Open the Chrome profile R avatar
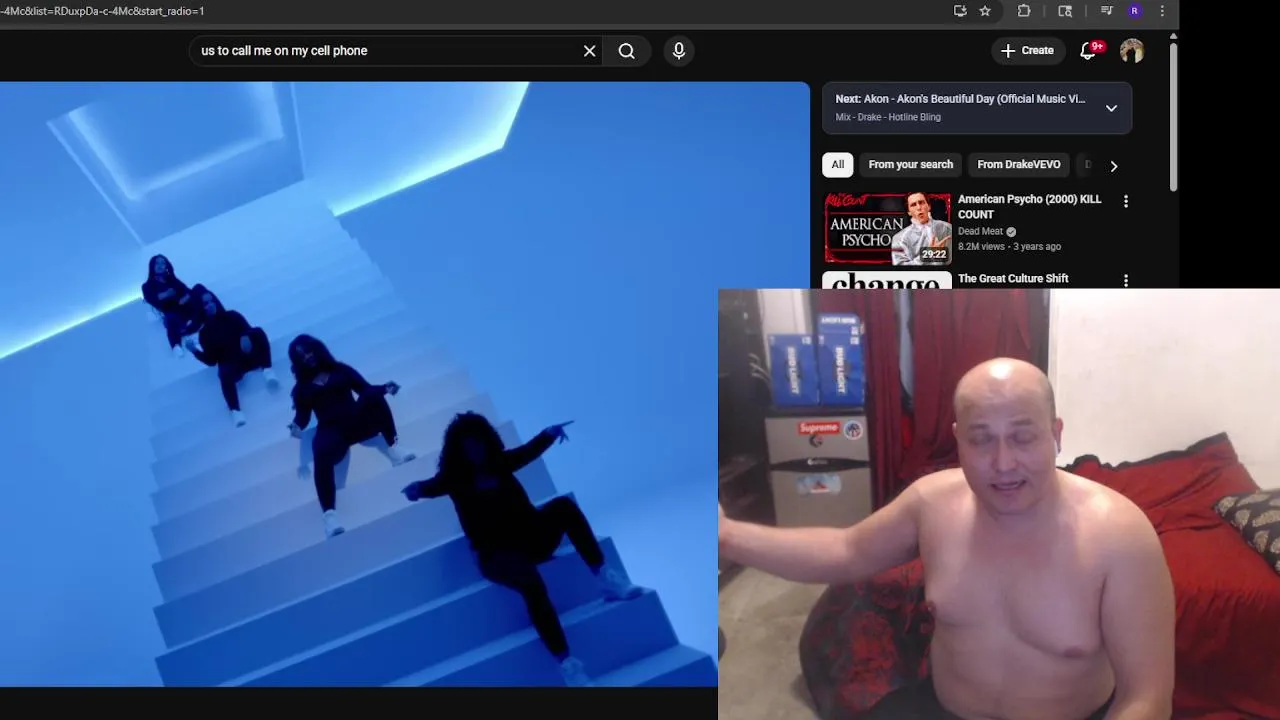Image resolution: width=1280 pixels, height=720 pixels. [1134, 11]
